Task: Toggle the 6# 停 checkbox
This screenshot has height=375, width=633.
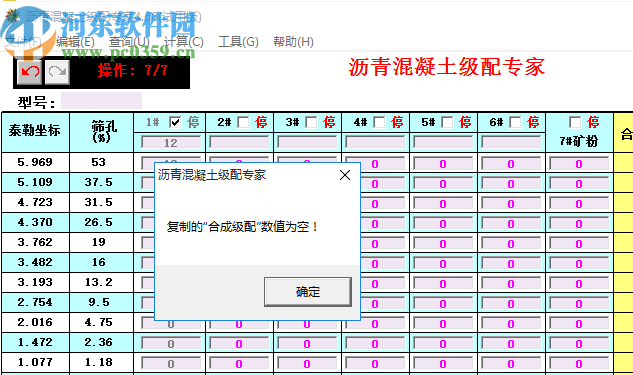Action: pyautogui.click(x=515, y=122)
